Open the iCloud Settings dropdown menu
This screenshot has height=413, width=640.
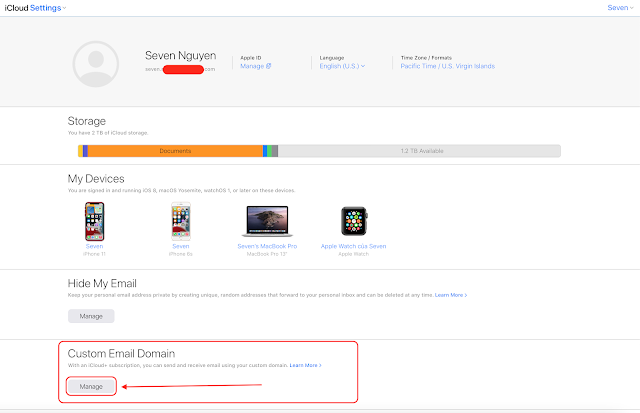pyautogui.click(x=48, y=8)
